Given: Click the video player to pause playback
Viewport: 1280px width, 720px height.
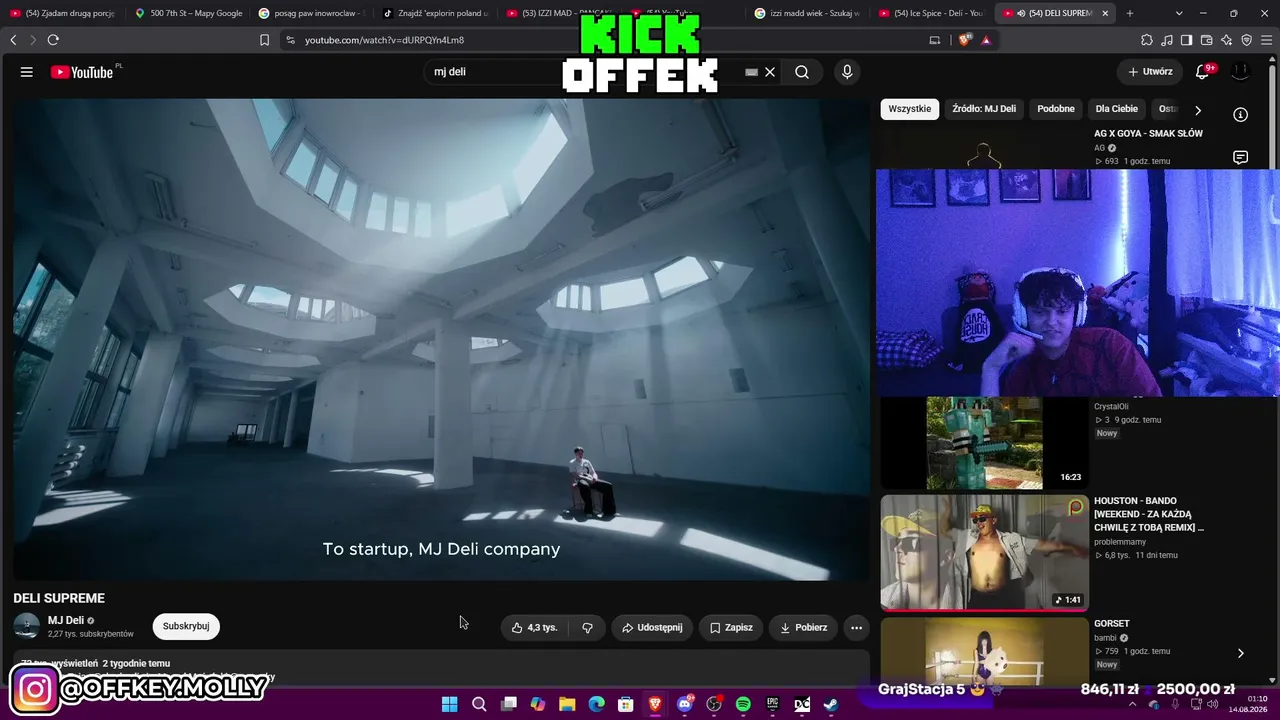Looking at the screenshot, I should click(441, 339).
